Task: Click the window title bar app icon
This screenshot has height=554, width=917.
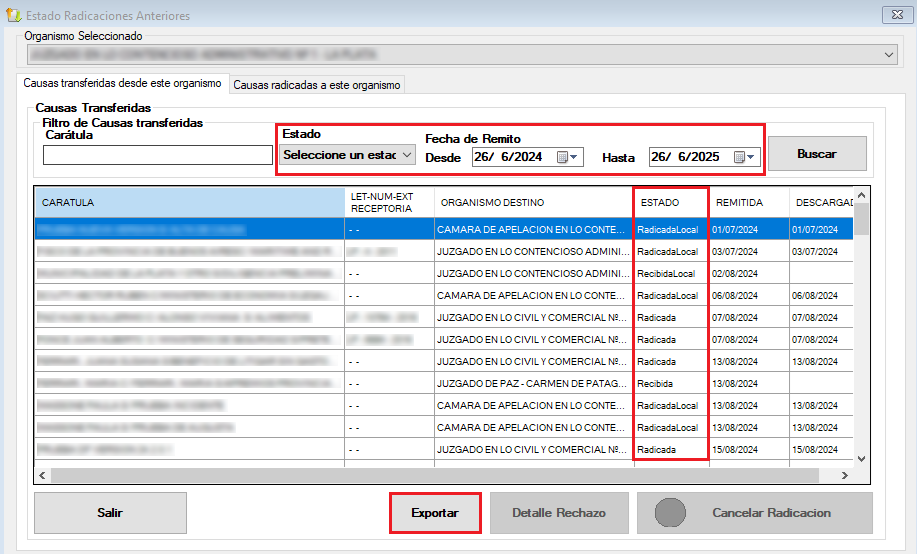Action: (x=11, y=16)
